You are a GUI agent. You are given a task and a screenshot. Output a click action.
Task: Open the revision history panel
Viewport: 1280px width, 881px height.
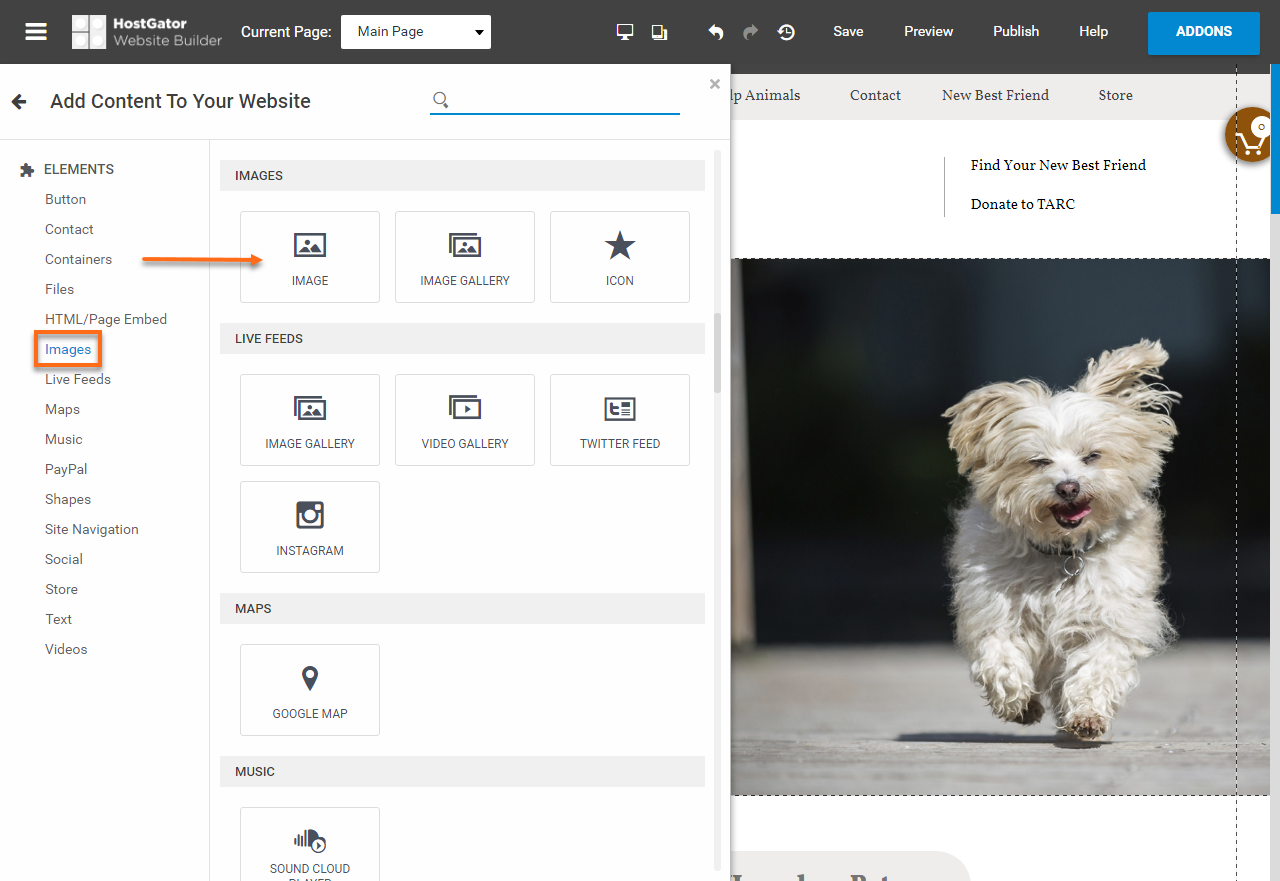click(x=786, y=32)
